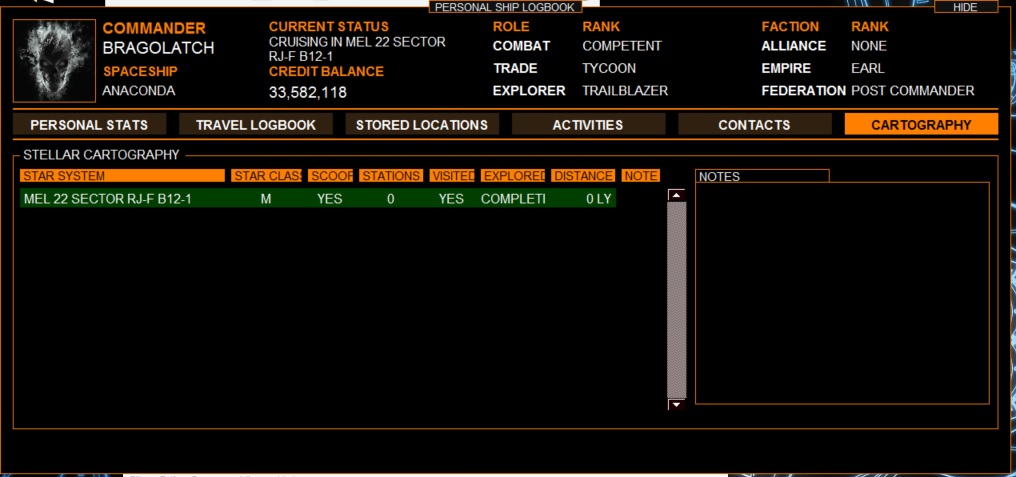Open the Stored Locations tab

tap(422, 124)
